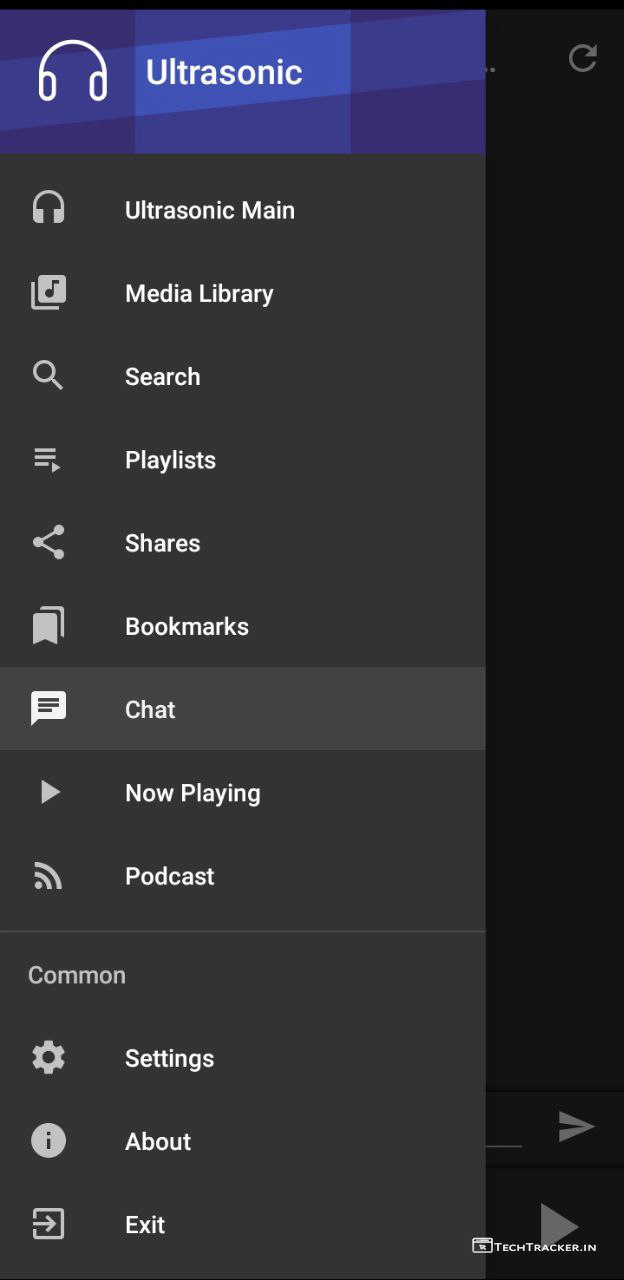Open the Playlists menu item
The height and width of the screenshot is (1280, 624).
tap(170, 460)
